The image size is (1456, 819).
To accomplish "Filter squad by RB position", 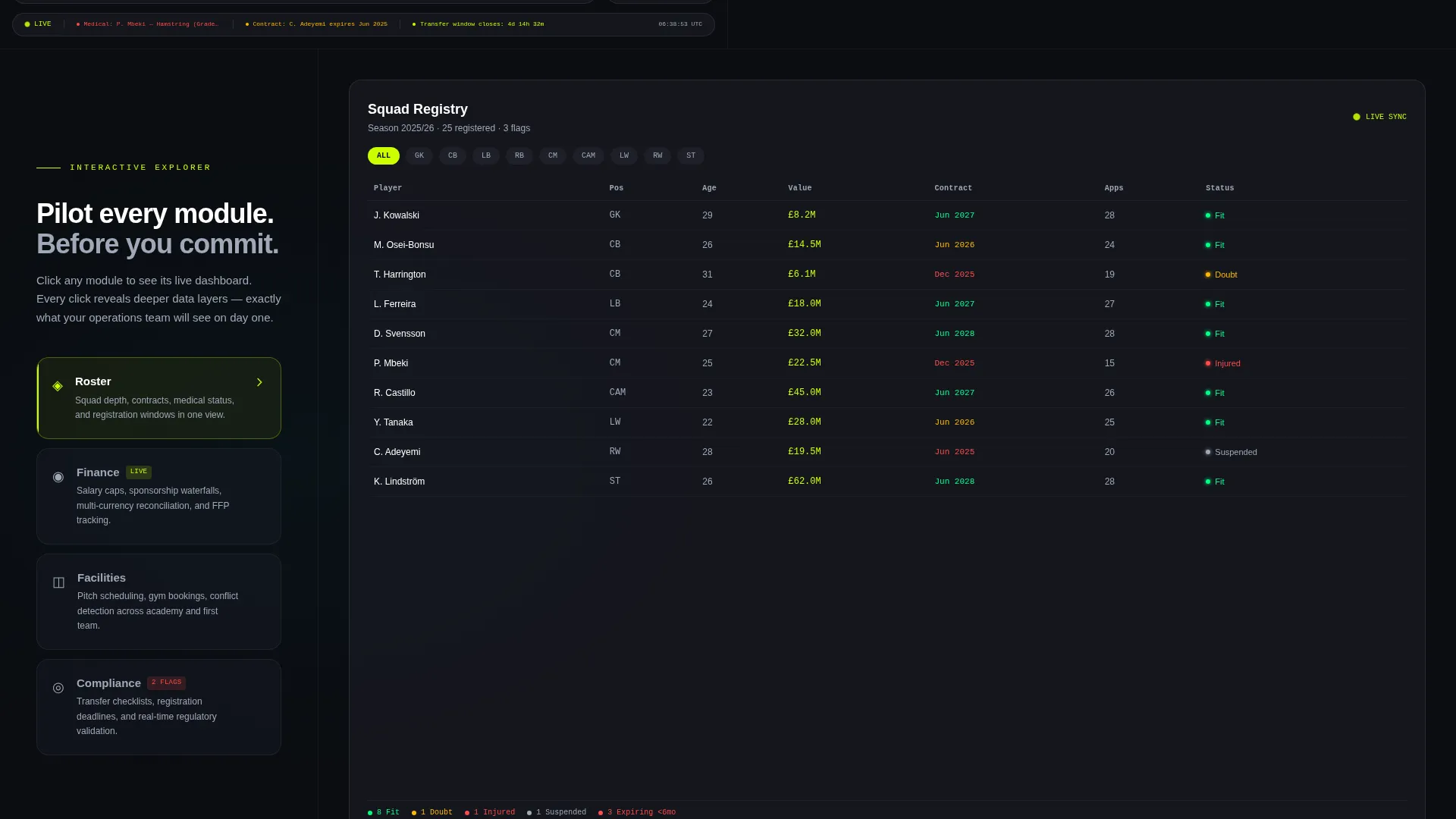I will point(519,156).
